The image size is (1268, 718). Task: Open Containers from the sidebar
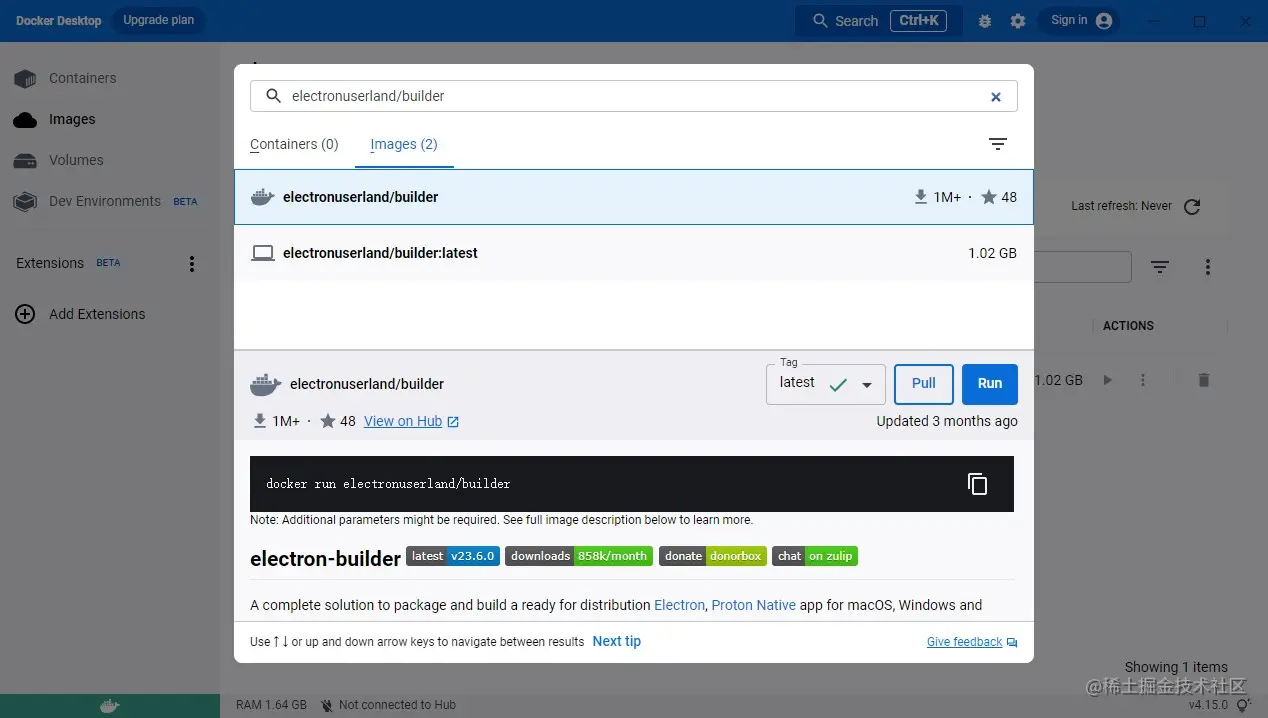(82, 78)
